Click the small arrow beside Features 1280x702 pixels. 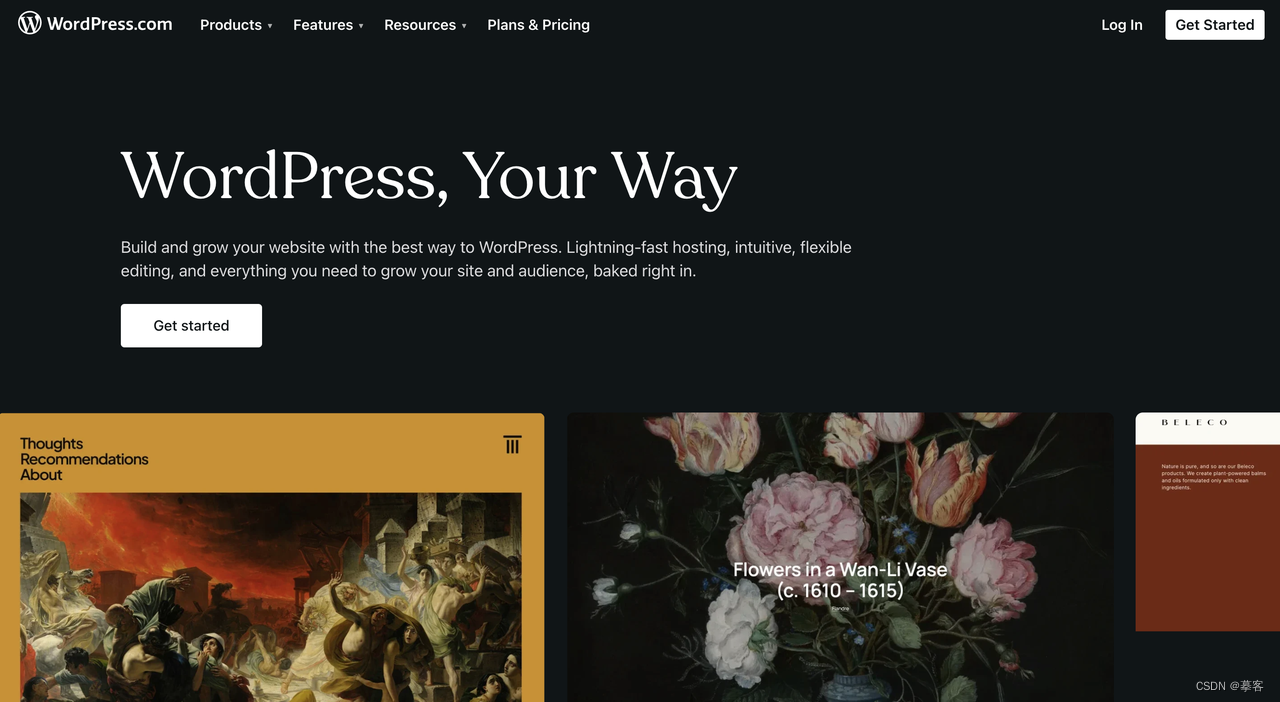point(361,26)
